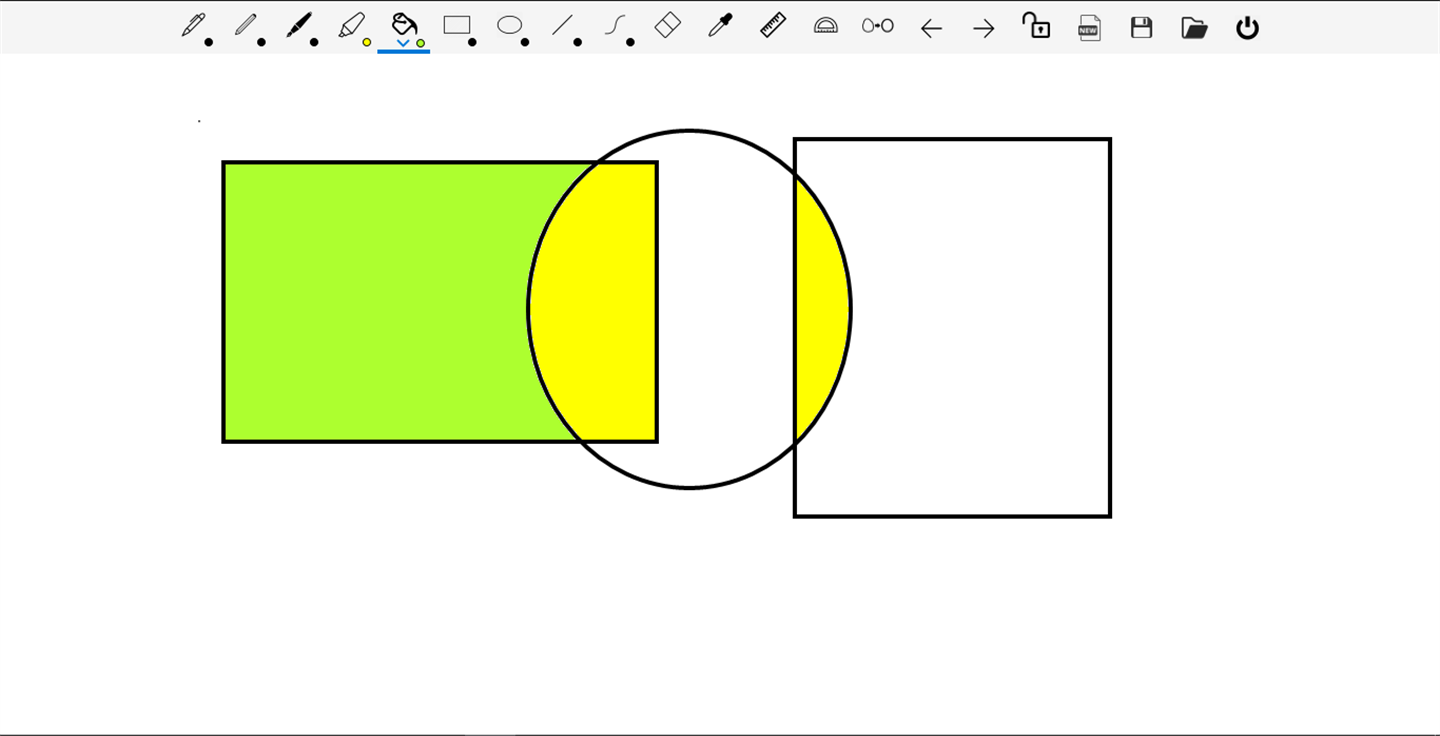Exit using the power icon

coord(1247,27)
